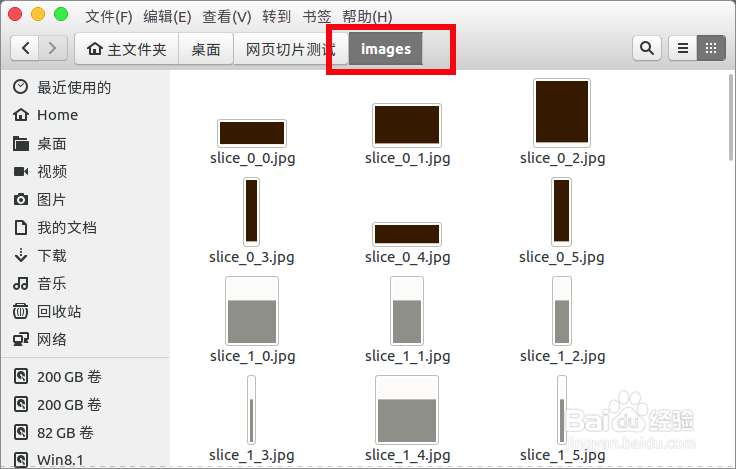Screen dimensions: 736x469
Task: Go back with the left arrow button
Action: click(25, 48)
